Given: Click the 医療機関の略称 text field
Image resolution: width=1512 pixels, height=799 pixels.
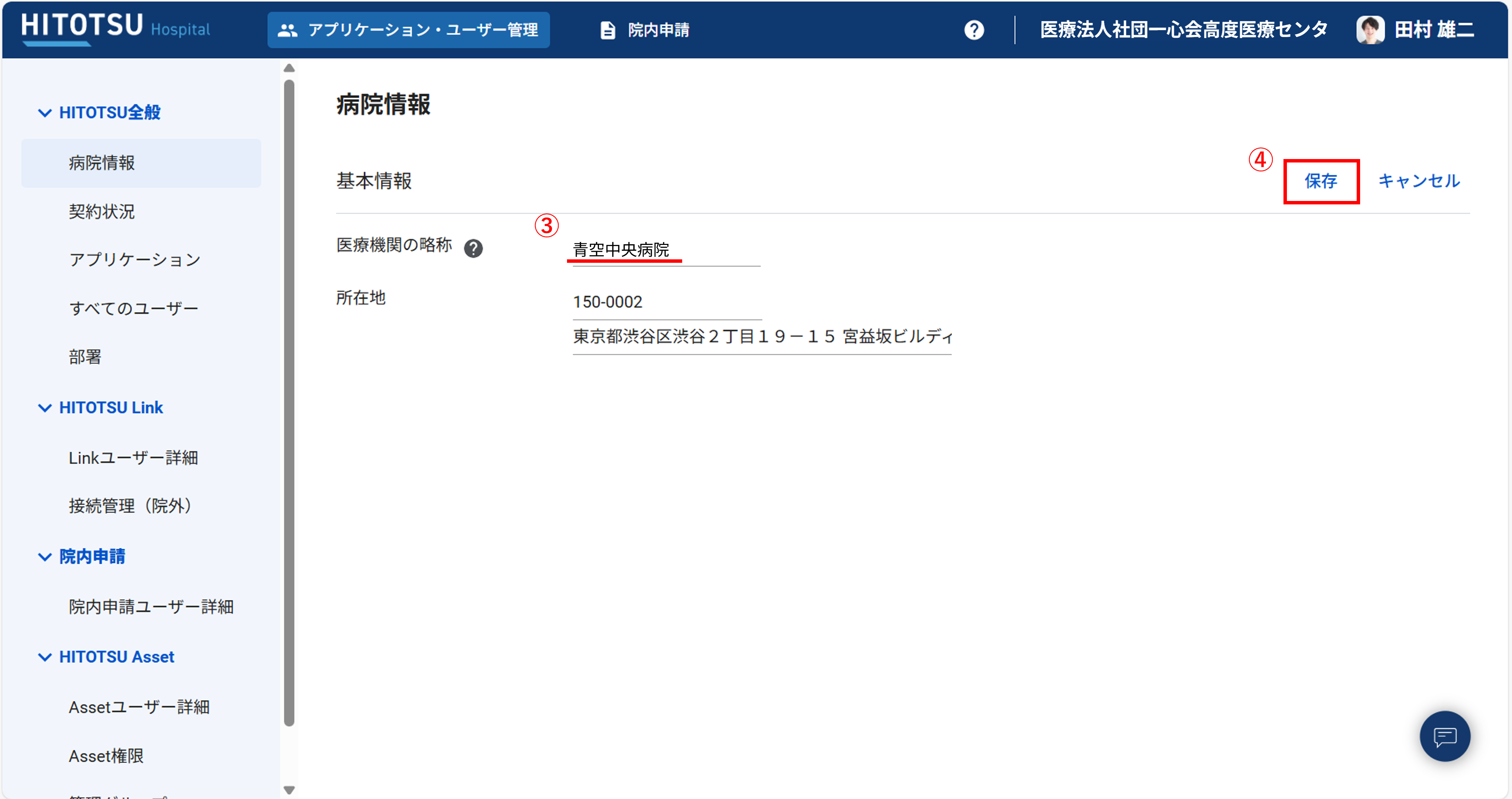Looking at the screenshot, I should 666,250.
